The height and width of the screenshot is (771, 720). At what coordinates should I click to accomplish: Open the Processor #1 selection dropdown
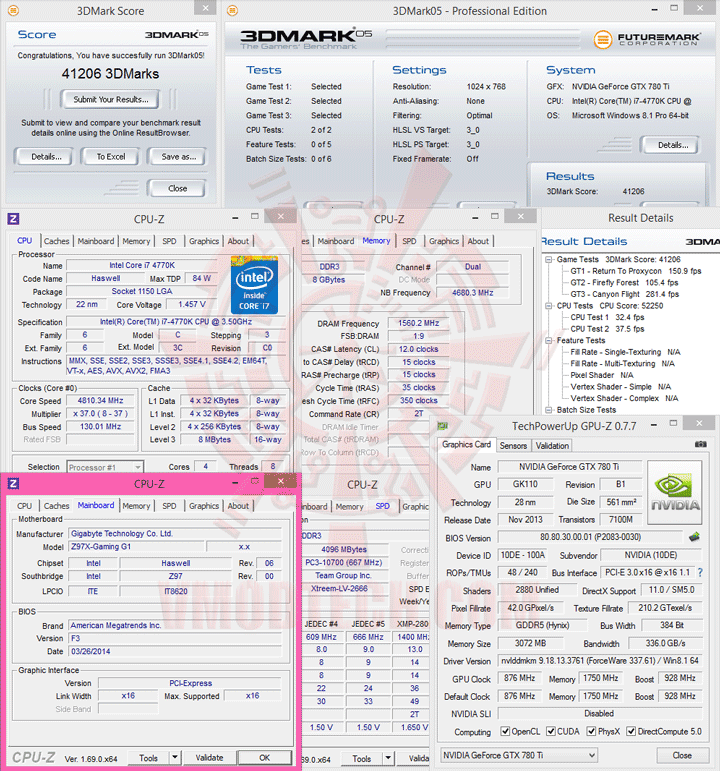point(105,467)
